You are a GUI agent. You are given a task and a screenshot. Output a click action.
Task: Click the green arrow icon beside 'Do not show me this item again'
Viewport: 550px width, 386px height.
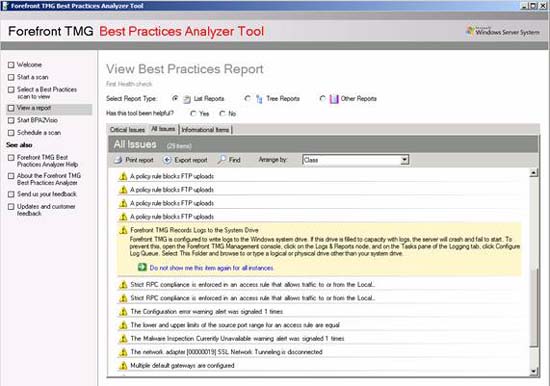click(142, 267)
